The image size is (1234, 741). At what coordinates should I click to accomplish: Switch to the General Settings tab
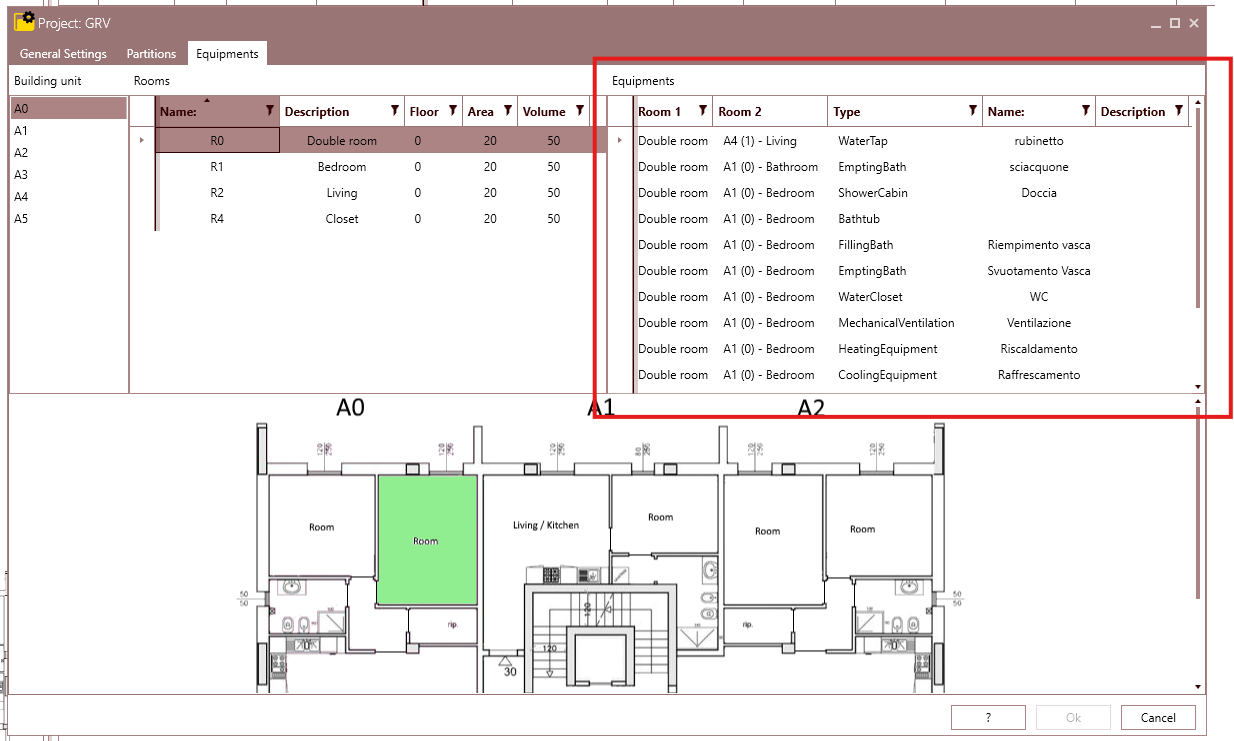coord(63,54)
